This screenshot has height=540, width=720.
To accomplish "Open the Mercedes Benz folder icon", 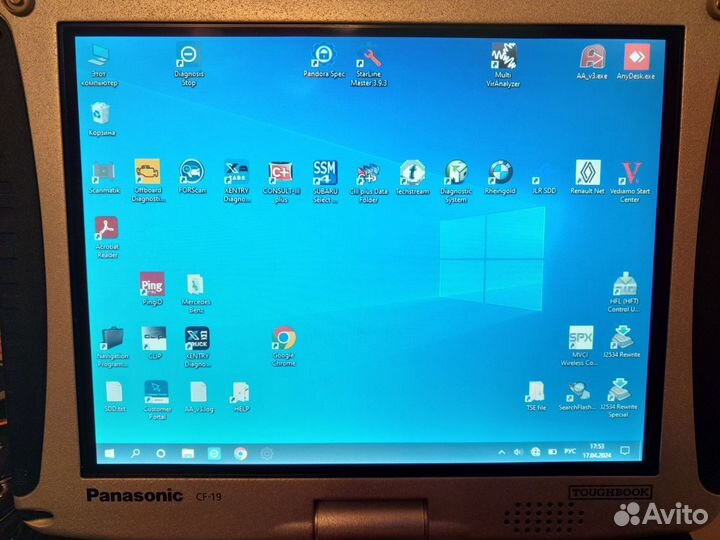I will pos(196,293).
